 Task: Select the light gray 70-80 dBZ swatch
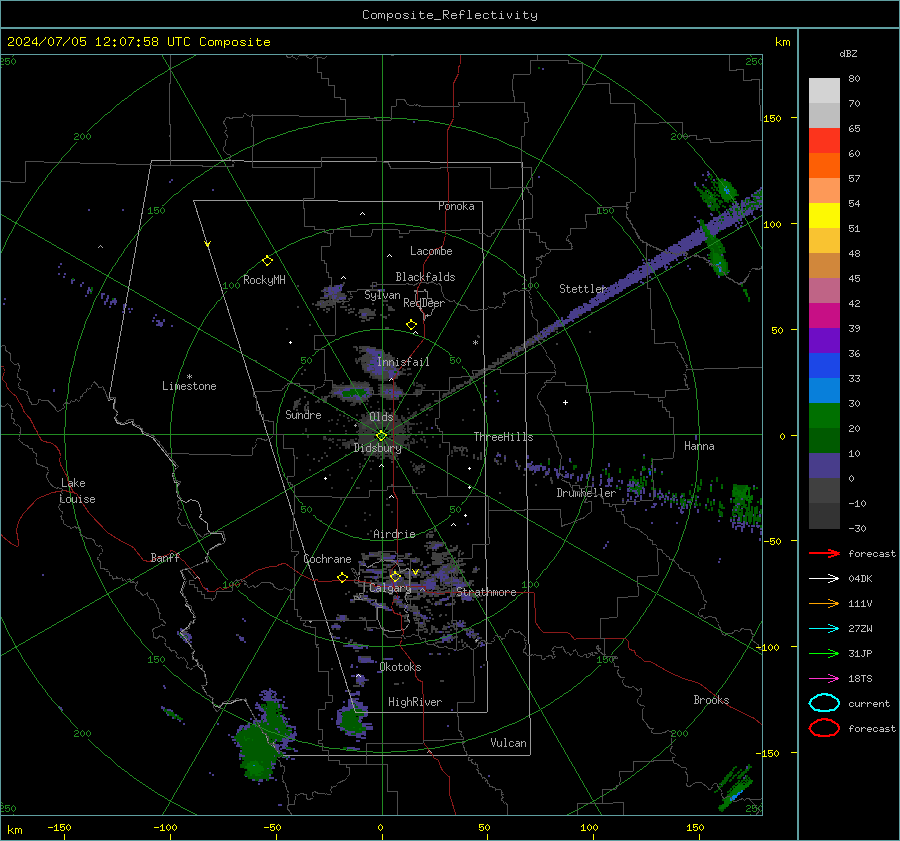[824, 91]
